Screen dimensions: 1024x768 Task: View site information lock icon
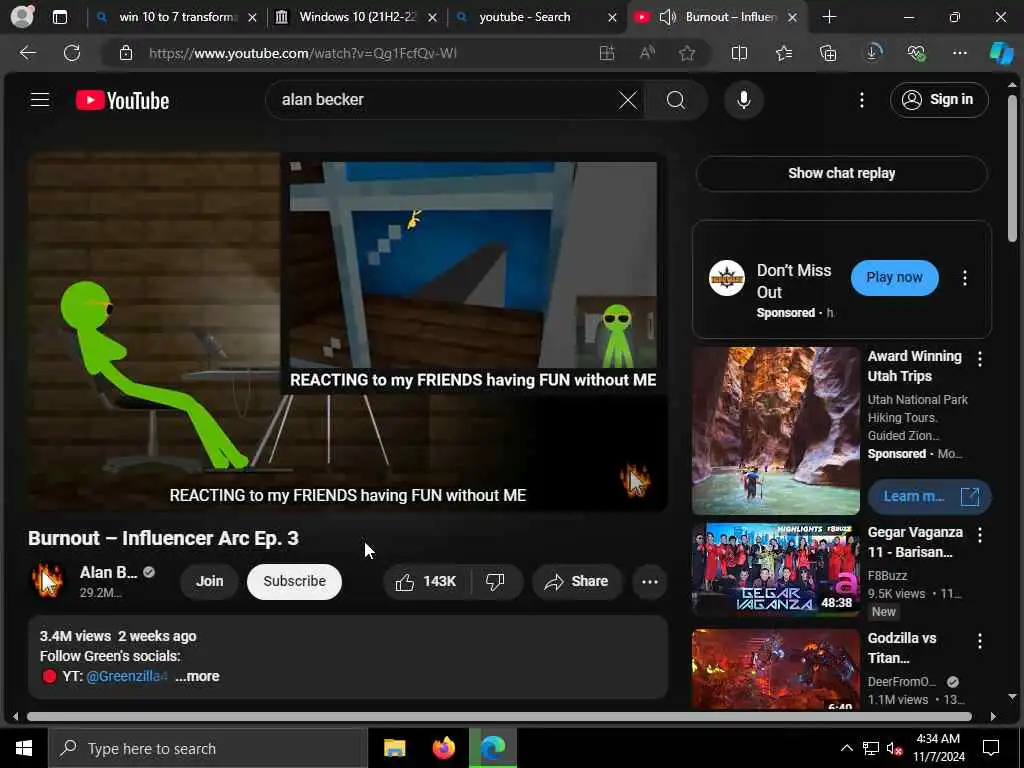(126, 53)
